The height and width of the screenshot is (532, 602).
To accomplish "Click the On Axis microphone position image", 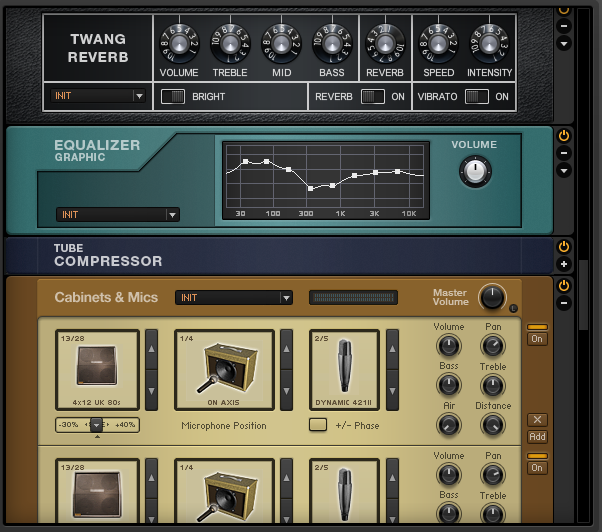I will 224,369.
